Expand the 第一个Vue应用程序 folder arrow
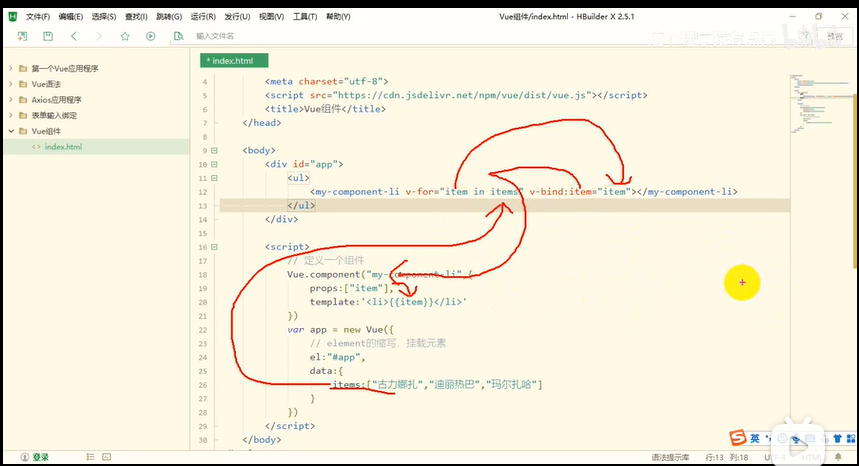This screenshot has width=859, height=466. 10,68
